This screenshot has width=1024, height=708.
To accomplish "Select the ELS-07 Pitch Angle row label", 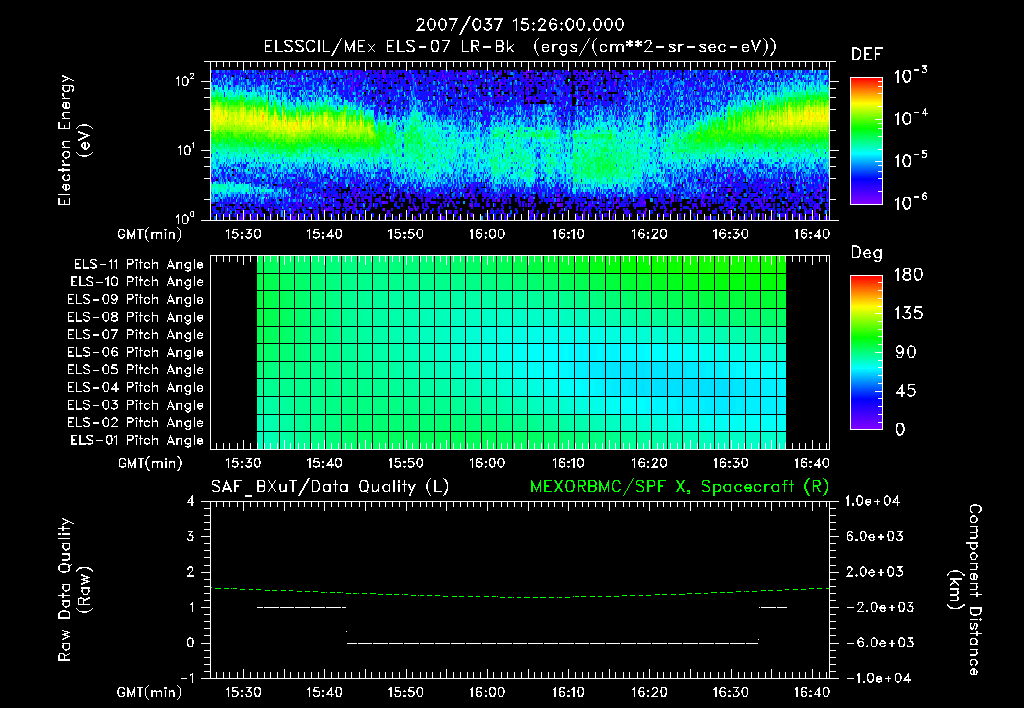I will [x=136, y=335].
